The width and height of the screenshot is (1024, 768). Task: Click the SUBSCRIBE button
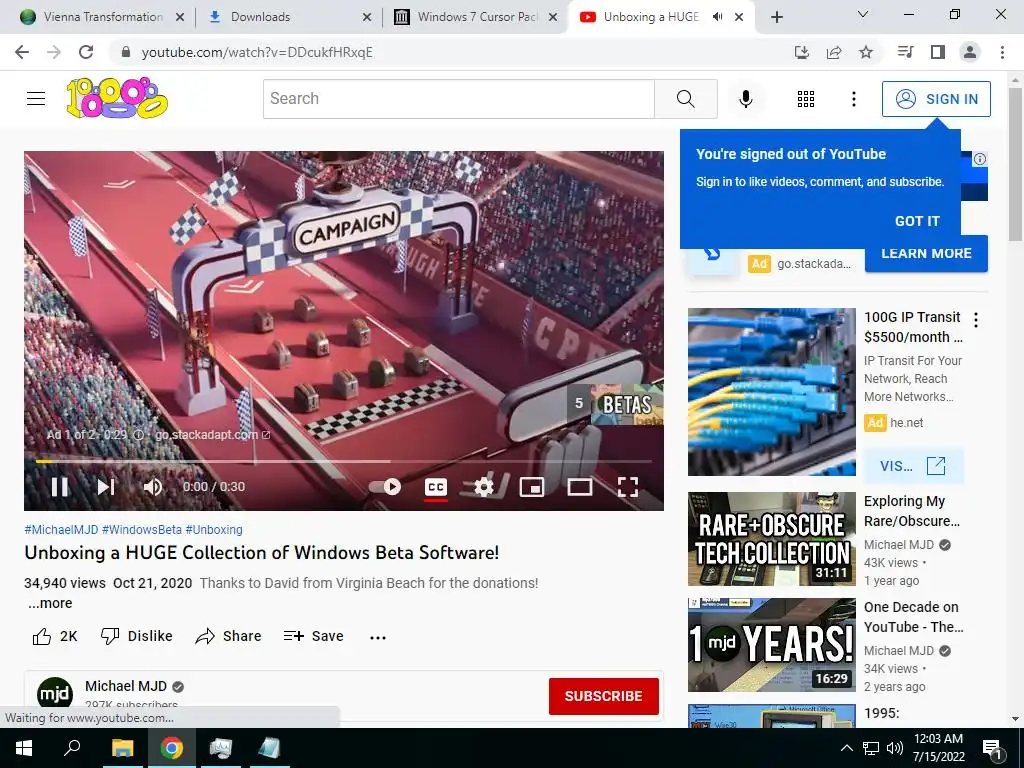pos(603,696)
